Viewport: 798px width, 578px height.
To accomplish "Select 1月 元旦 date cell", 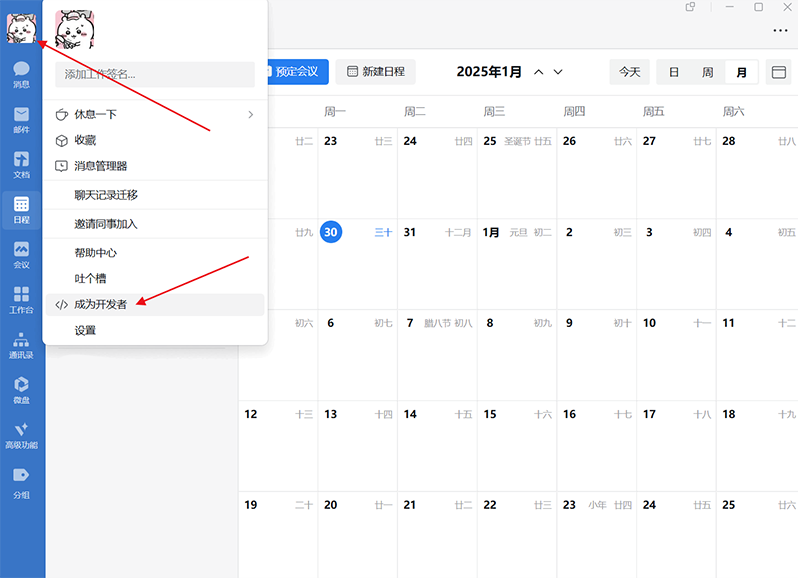I will 517,264.
